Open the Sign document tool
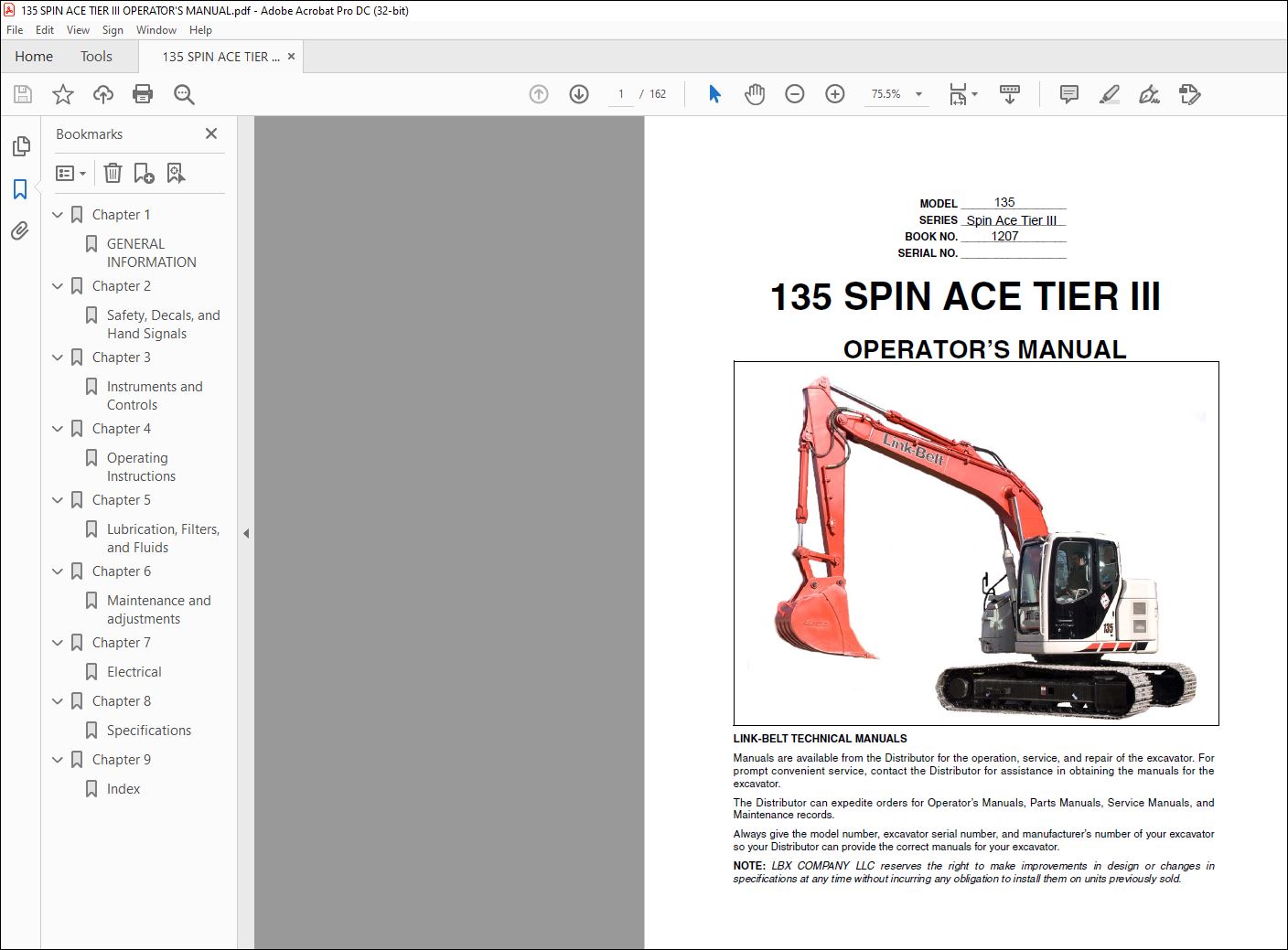Screen dimensions: 1288x950 (x=1149, y=94)
